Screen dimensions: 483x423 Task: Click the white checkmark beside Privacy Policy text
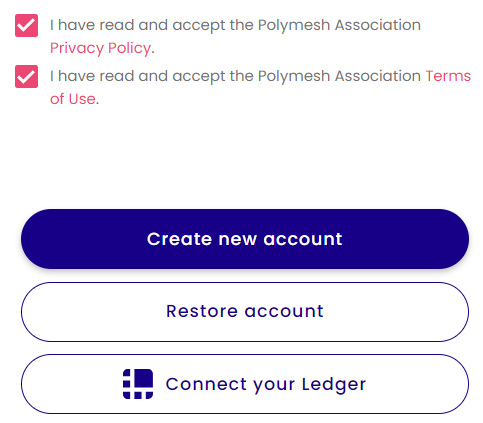26,25
